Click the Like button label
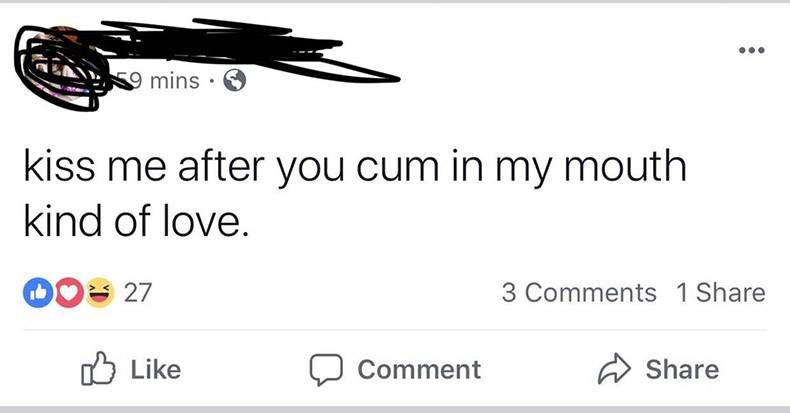The height and width of the screenshot is (413, 790). 156,370
